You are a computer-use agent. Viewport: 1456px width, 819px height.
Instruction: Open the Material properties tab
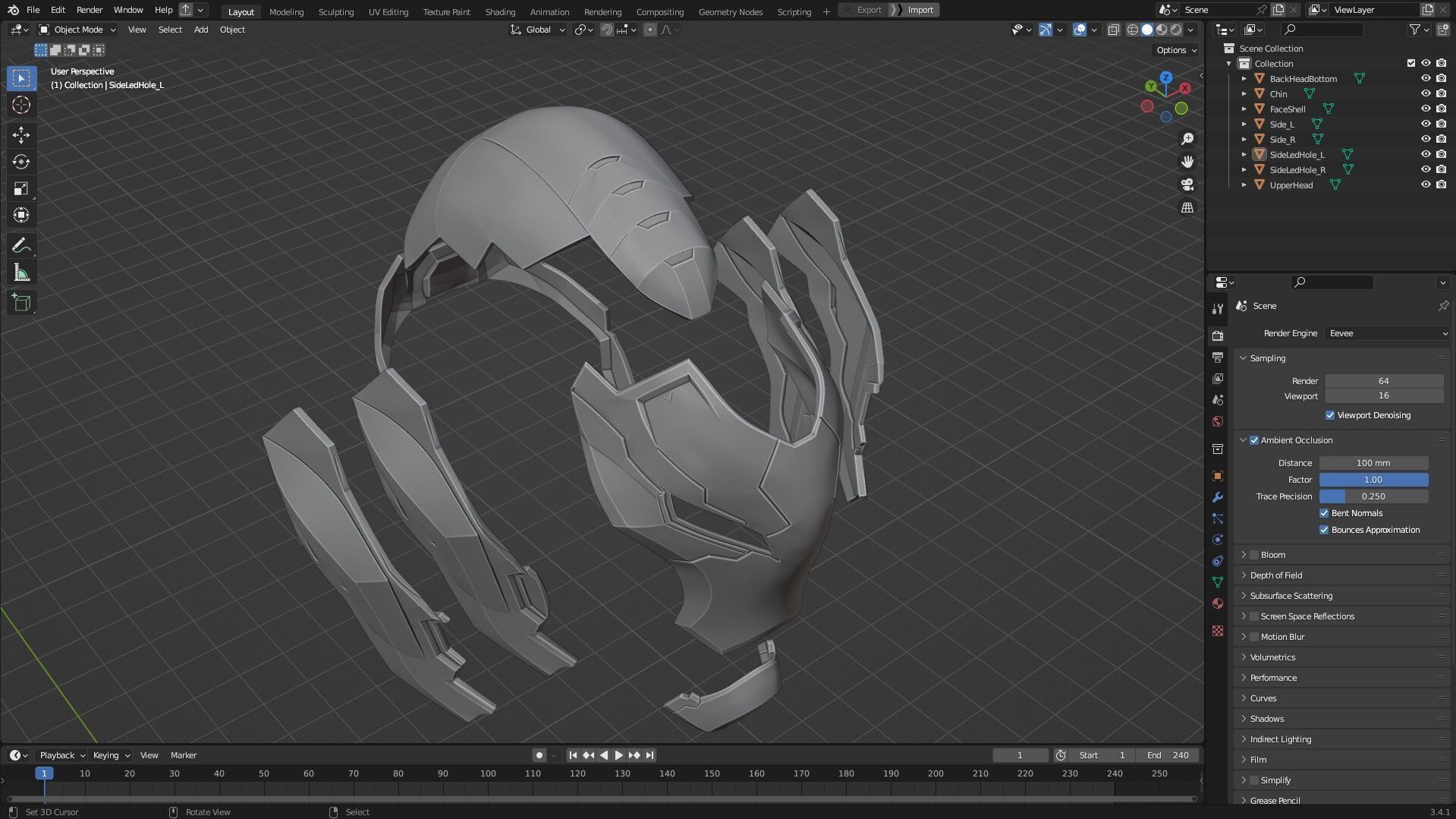1218,603
